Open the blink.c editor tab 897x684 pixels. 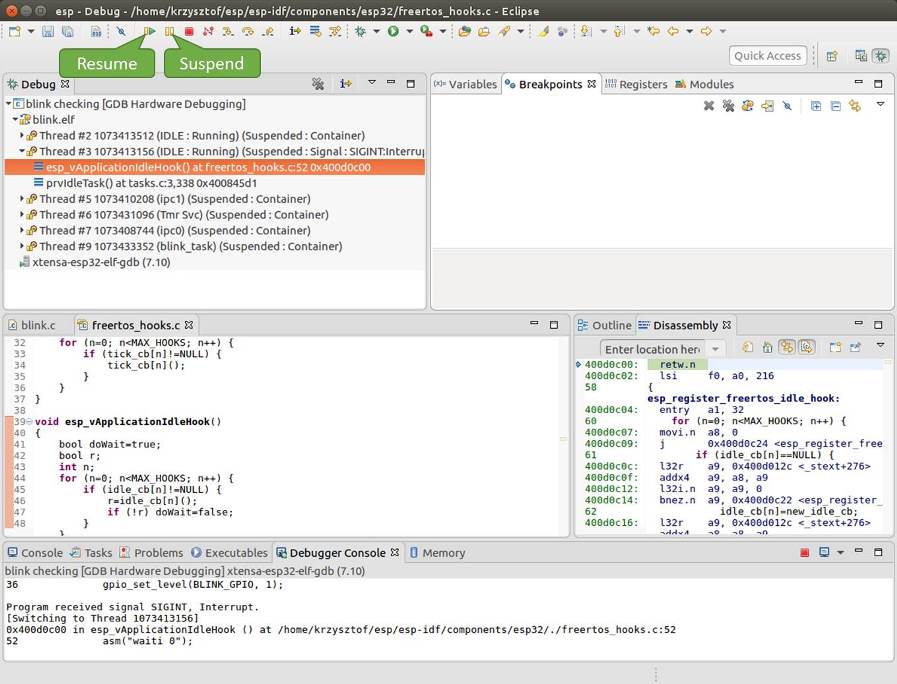coord(38,325)
